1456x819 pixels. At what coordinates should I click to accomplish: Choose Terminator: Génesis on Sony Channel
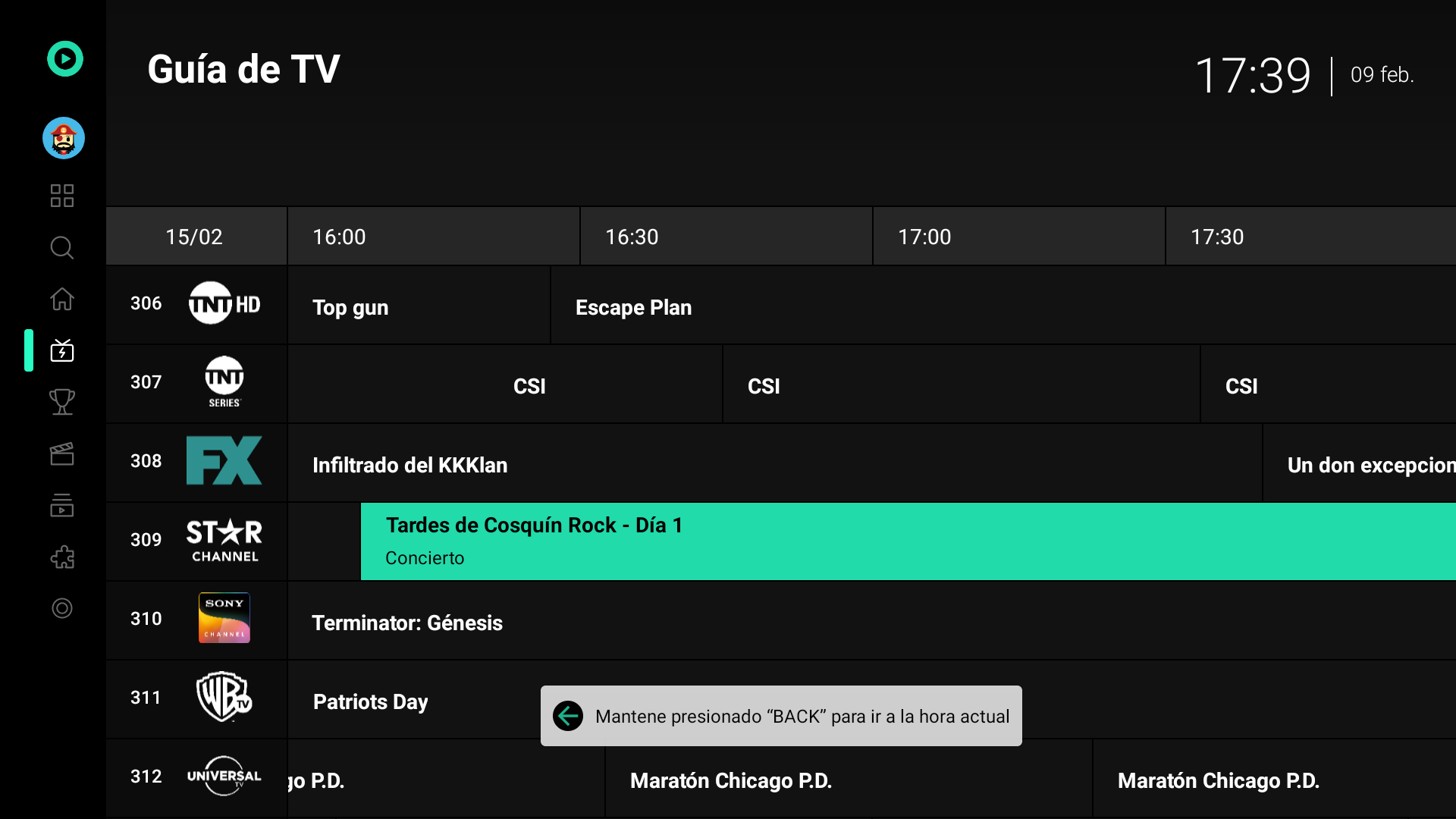[x=871, y=623]
